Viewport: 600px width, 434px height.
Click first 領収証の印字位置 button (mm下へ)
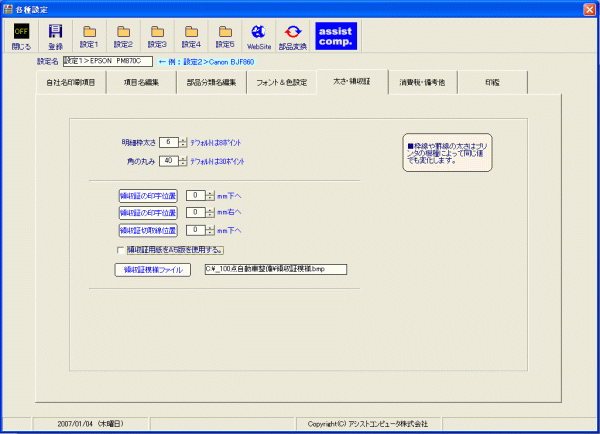coord(148,196)
